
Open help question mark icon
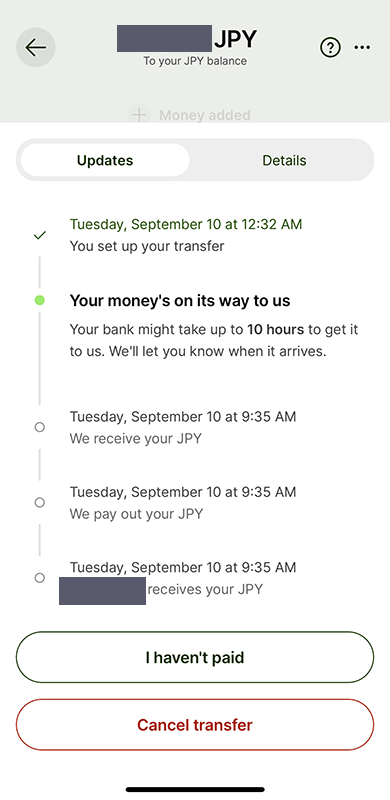pyautogui.click(x=330, y=48)
